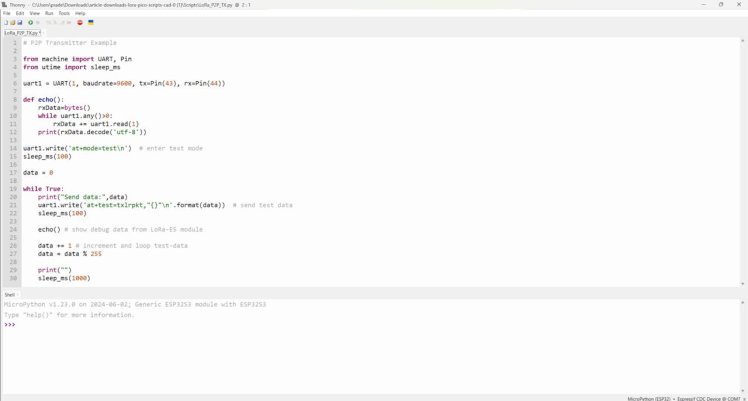The image size is (748, 401).
Task: Click the Save file floppy icon
Action: click(x=20, y=22)
